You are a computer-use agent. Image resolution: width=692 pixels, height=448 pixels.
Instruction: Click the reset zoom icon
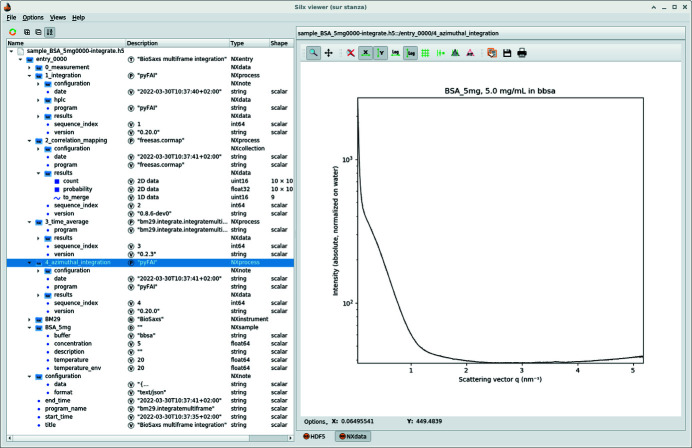tap(350, 52)
